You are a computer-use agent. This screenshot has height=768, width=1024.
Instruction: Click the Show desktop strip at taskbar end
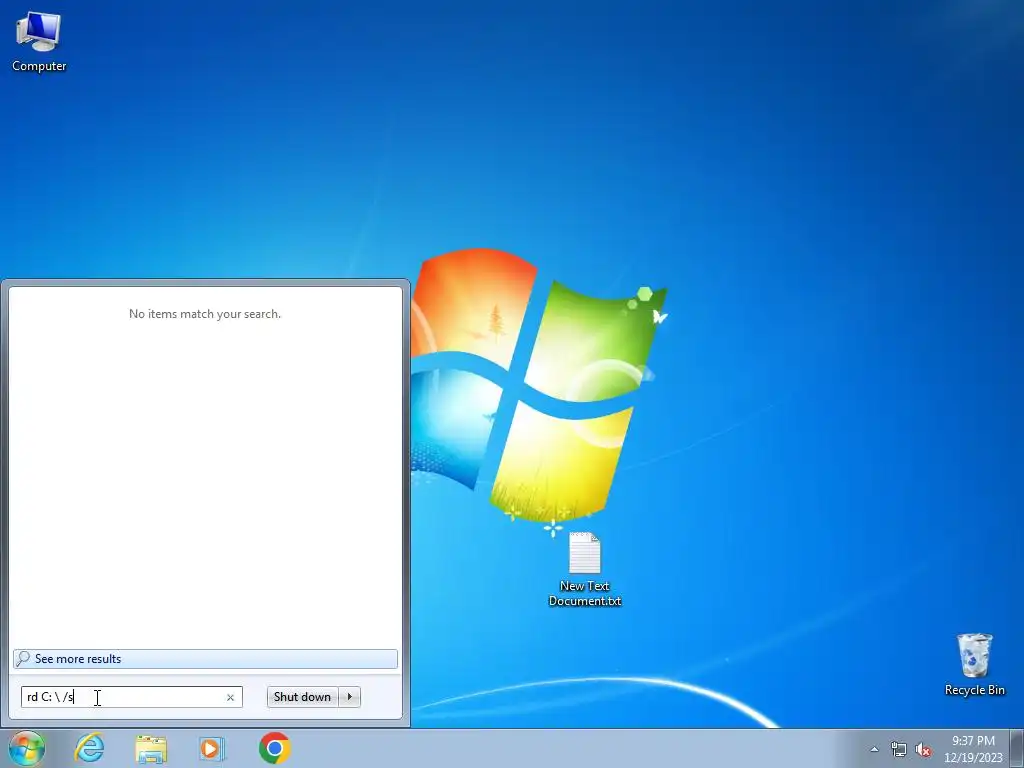pos(1017,748)
